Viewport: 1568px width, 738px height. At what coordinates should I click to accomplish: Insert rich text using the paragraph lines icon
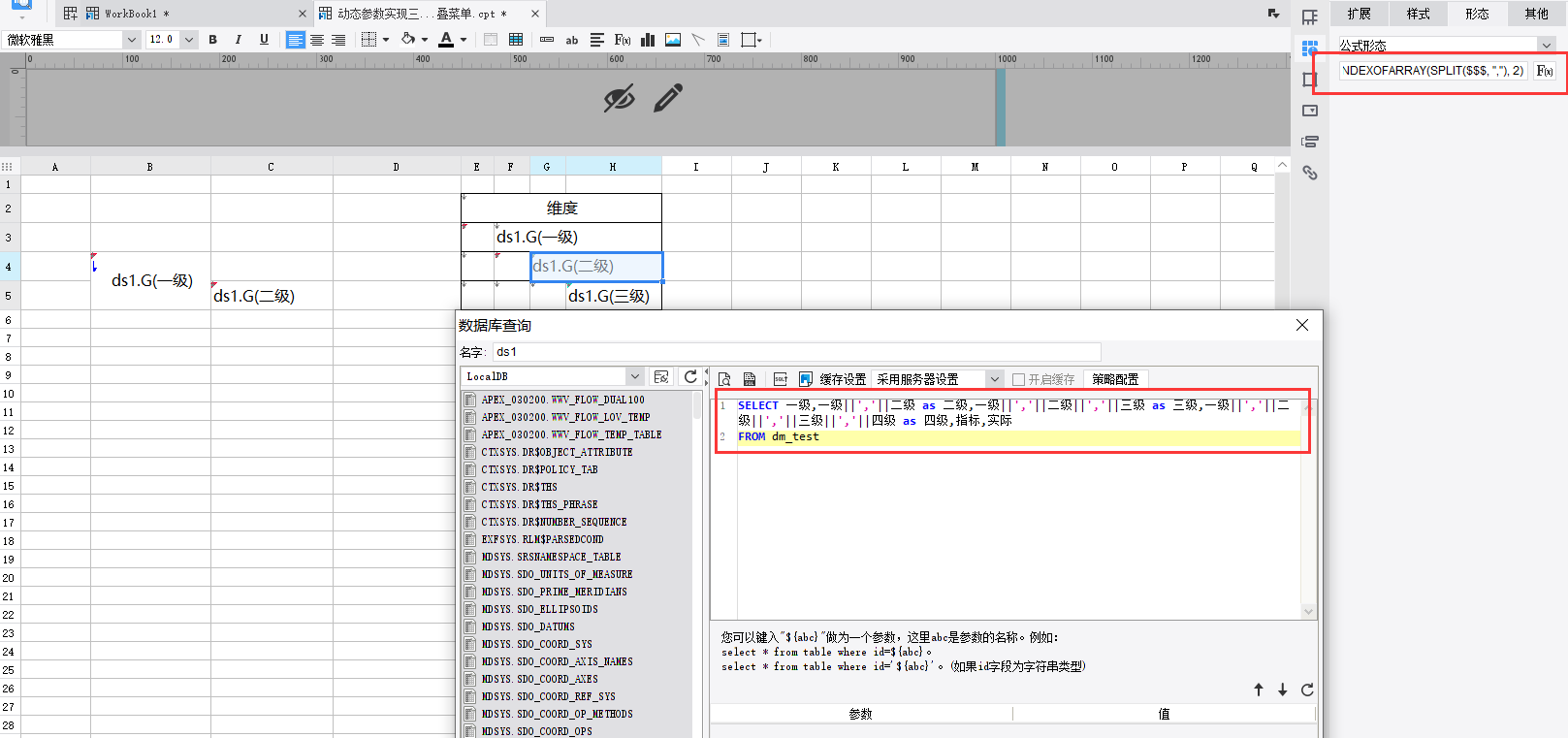(x=597, y=40)
